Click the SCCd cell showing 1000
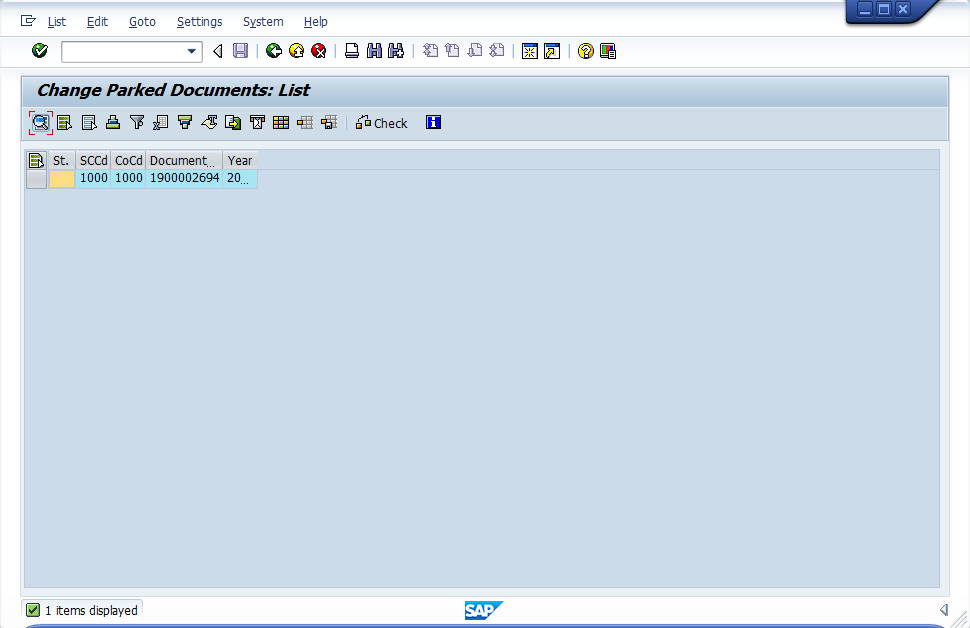The height and width of the screenshot is (628, 970). (x=93, y=179)
